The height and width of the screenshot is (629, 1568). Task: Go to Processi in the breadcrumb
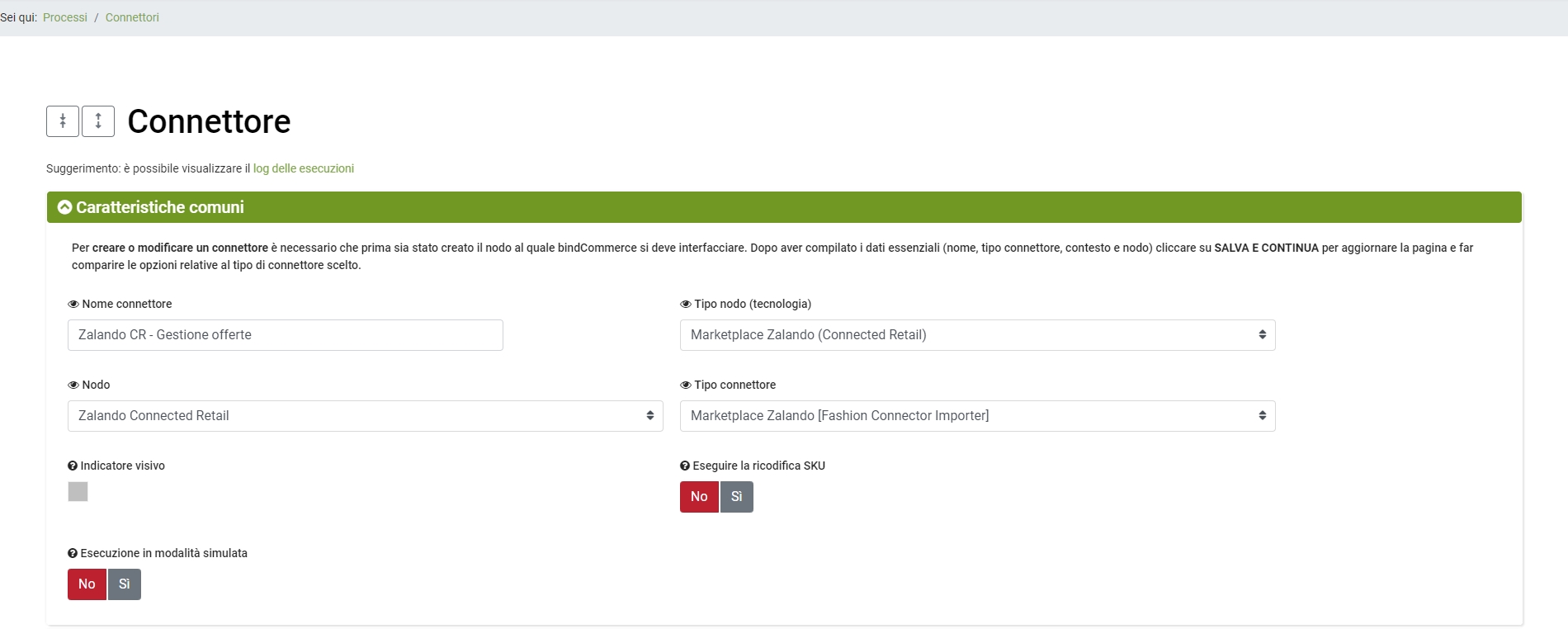tap(65, 17)
